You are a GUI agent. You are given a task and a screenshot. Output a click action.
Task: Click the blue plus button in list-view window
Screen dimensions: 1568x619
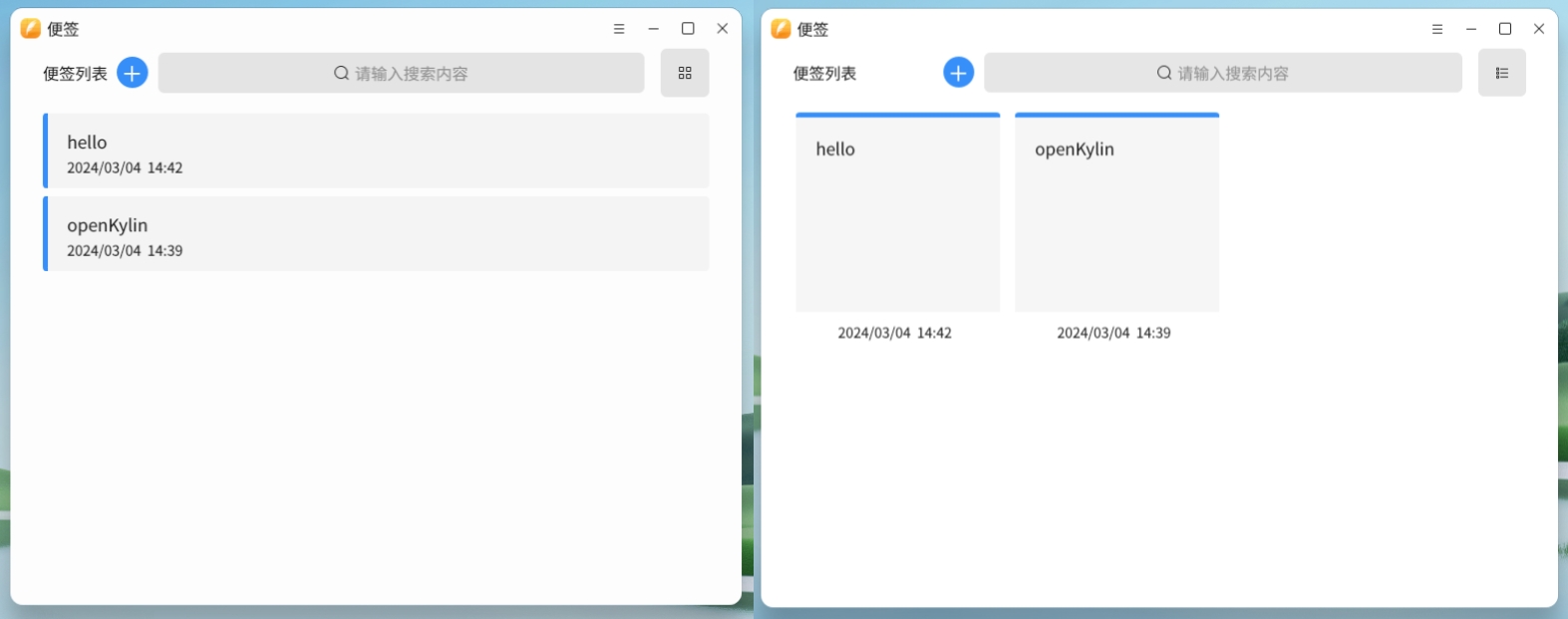[x=133, y=73]
